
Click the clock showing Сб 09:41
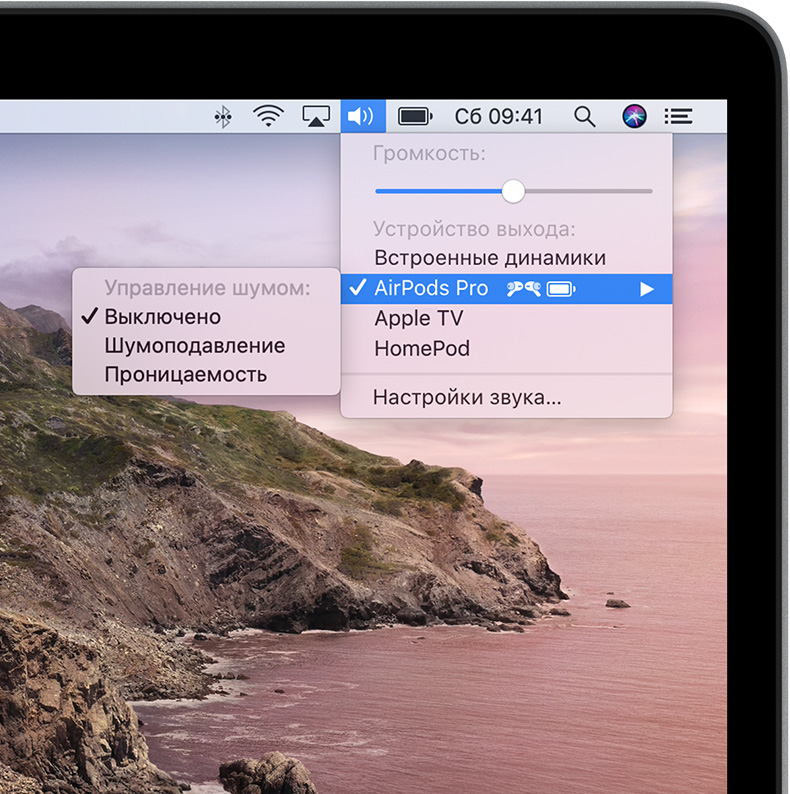[x=498, y=116]
